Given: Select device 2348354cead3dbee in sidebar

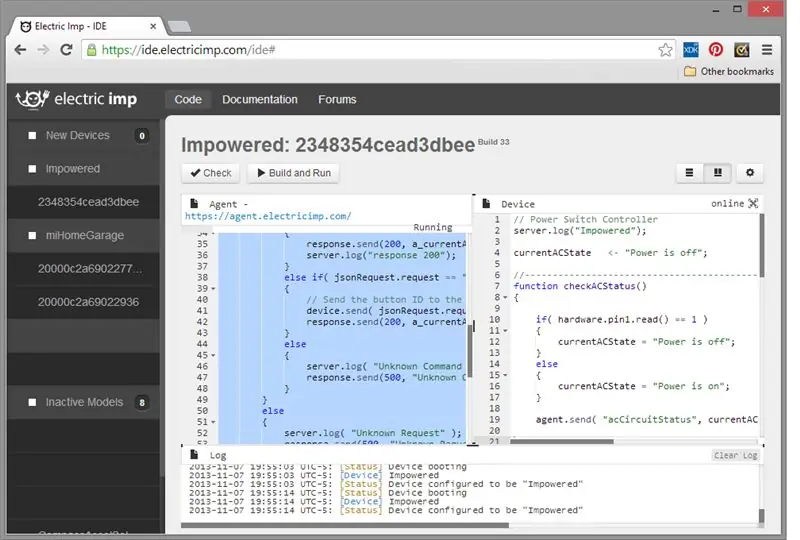Looking at the screenshot, I should pyautogui.click(x=88, y=202).
